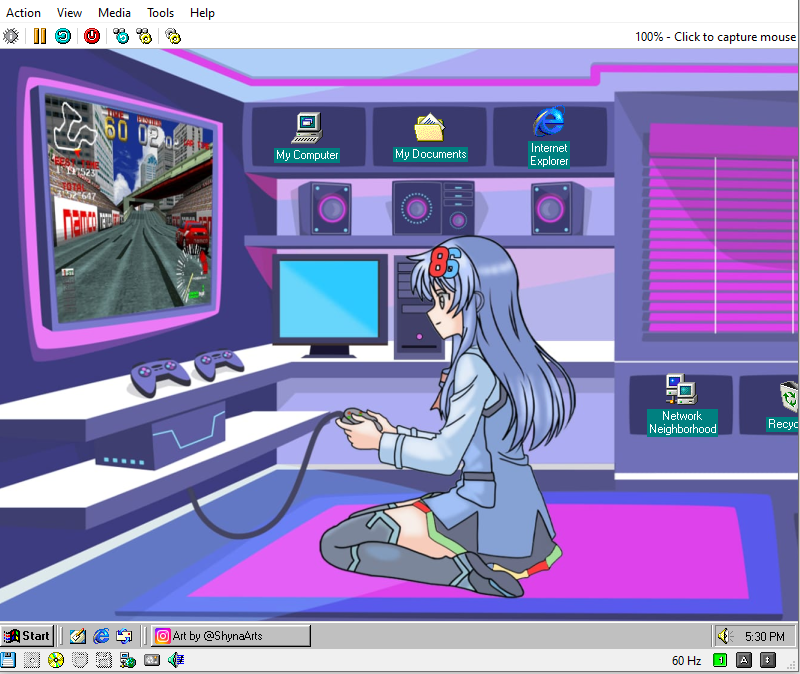Click the CD-ROM disc status icon
Viewport: 800px width, 674px height.
pos(56,660)
